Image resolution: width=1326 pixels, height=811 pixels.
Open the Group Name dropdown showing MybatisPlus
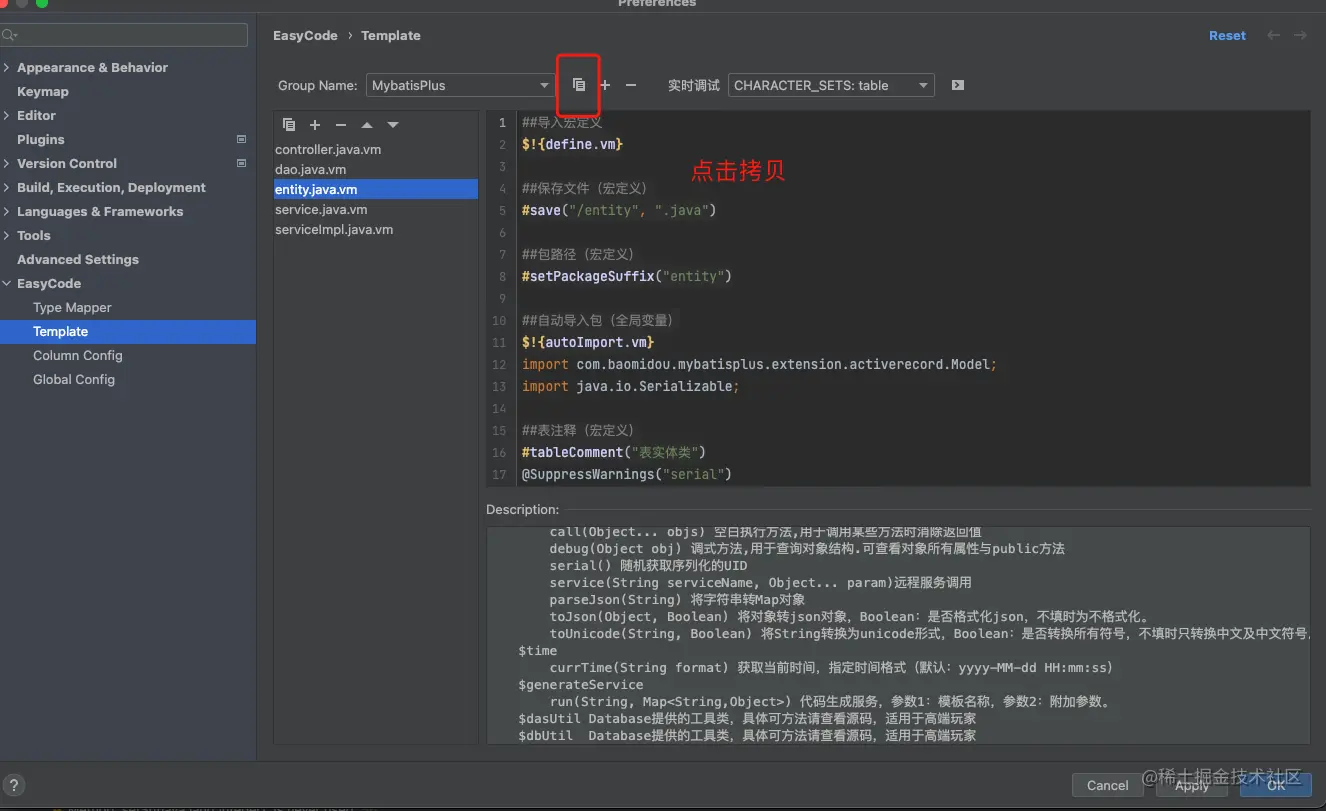click(460, 85)
